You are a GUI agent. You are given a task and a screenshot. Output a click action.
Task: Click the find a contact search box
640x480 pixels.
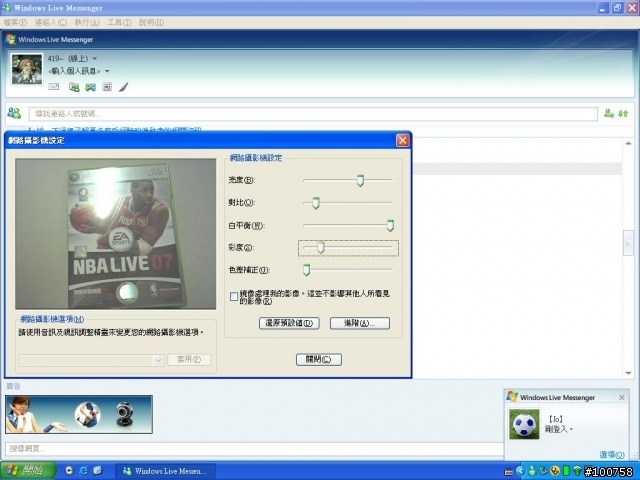click(313, 113)
